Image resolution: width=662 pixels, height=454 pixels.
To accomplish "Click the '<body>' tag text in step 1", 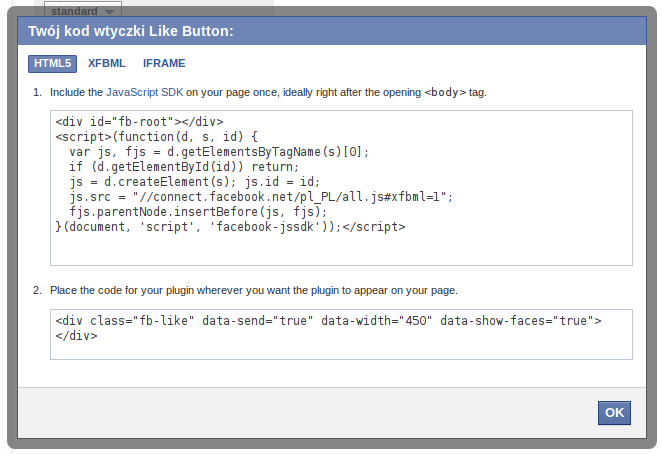I will point(445,92).
